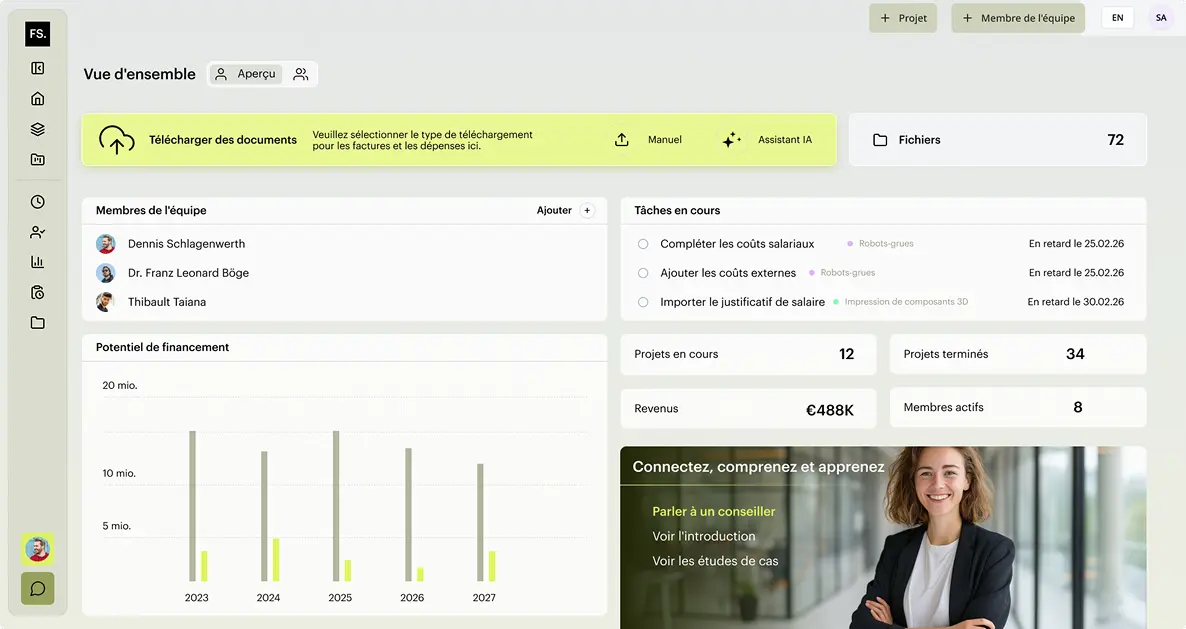This screenshot has height=629, width=1186.
Task: Click Thibault Taiana's avatar
Action: [x=106, y=302]
